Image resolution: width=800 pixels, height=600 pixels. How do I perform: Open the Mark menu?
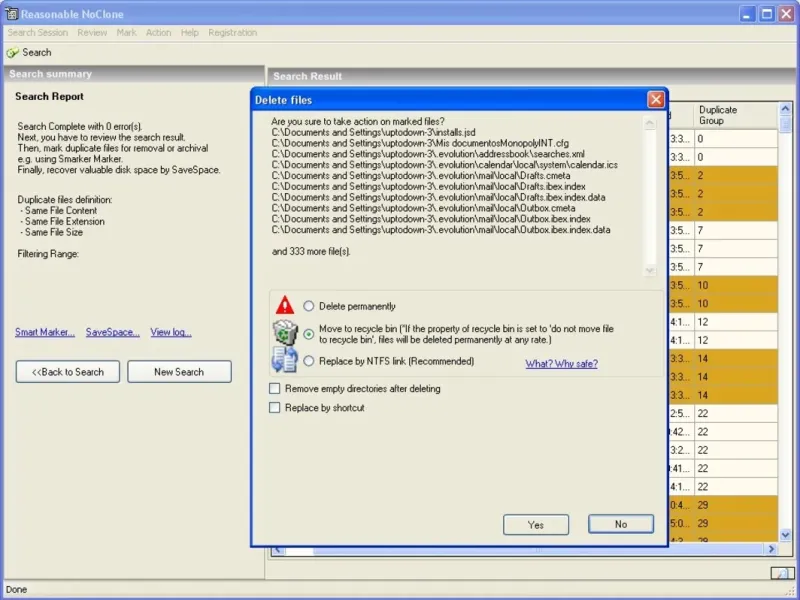click(x=127, y=33)
